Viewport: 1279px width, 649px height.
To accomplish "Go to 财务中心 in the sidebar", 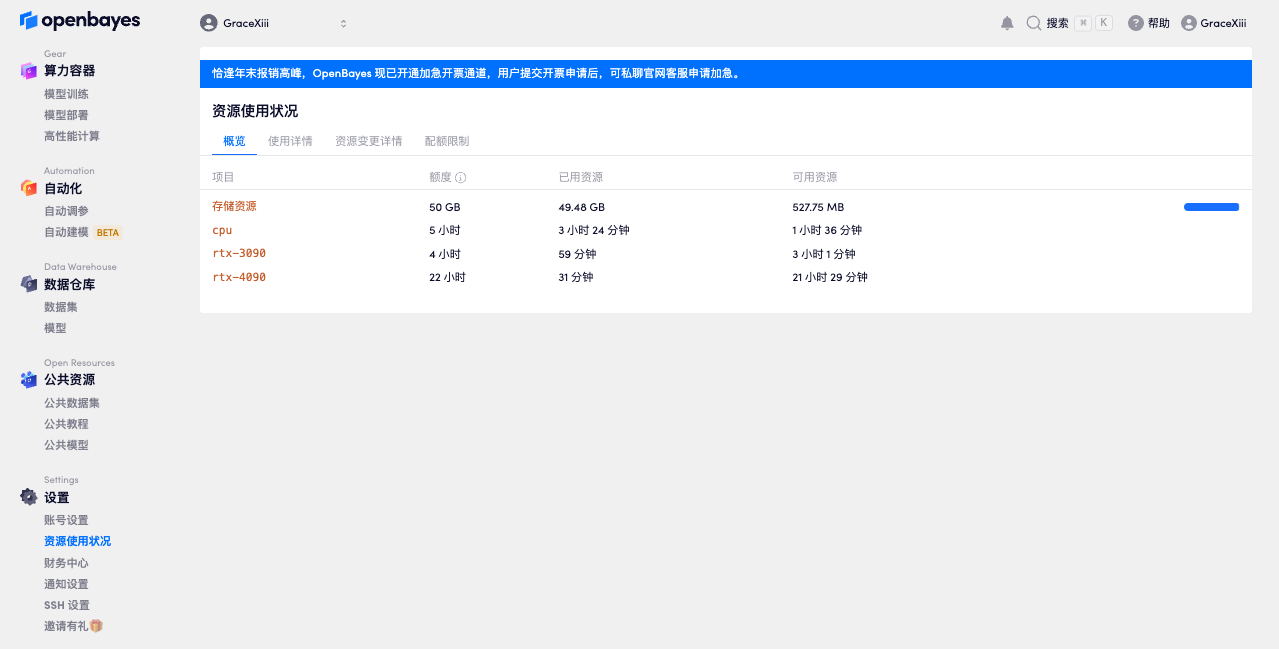I will tap(66, 563).
